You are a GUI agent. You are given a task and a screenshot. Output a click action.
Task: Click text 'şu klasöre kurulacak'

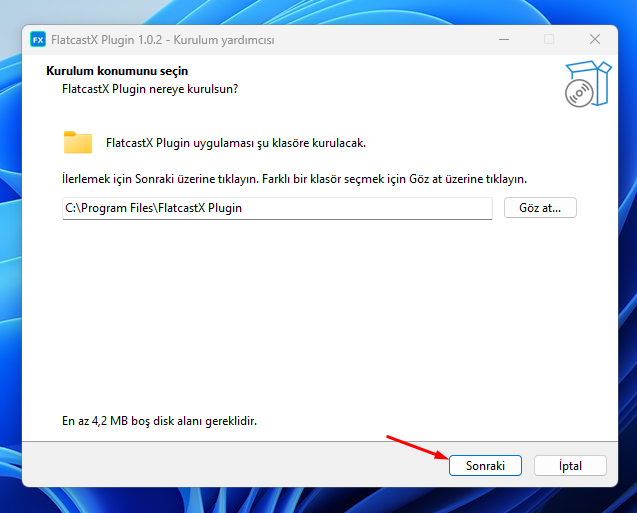(x=312, y=143)
